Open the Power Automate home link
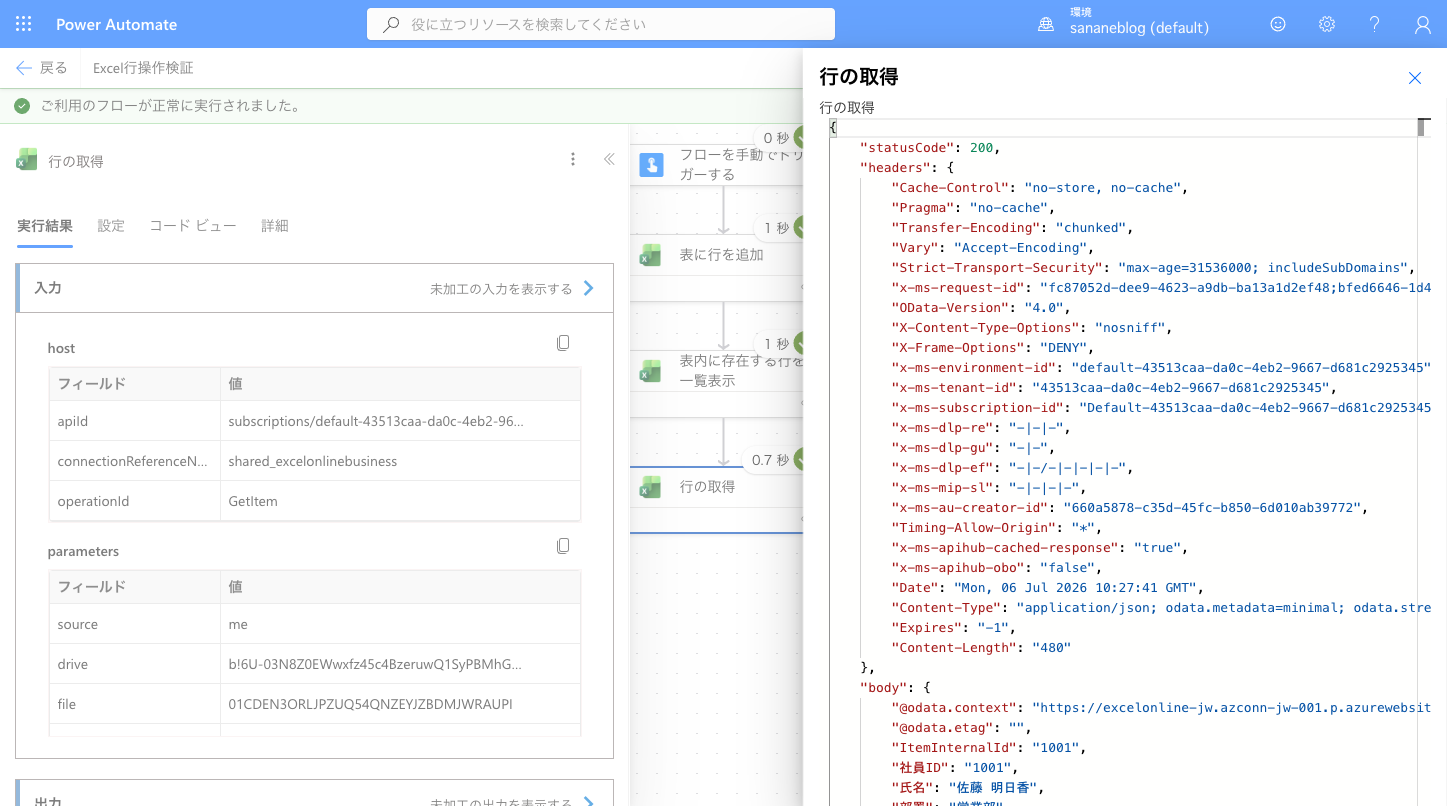Screen dimensions: 1447x806 [116, 24]
